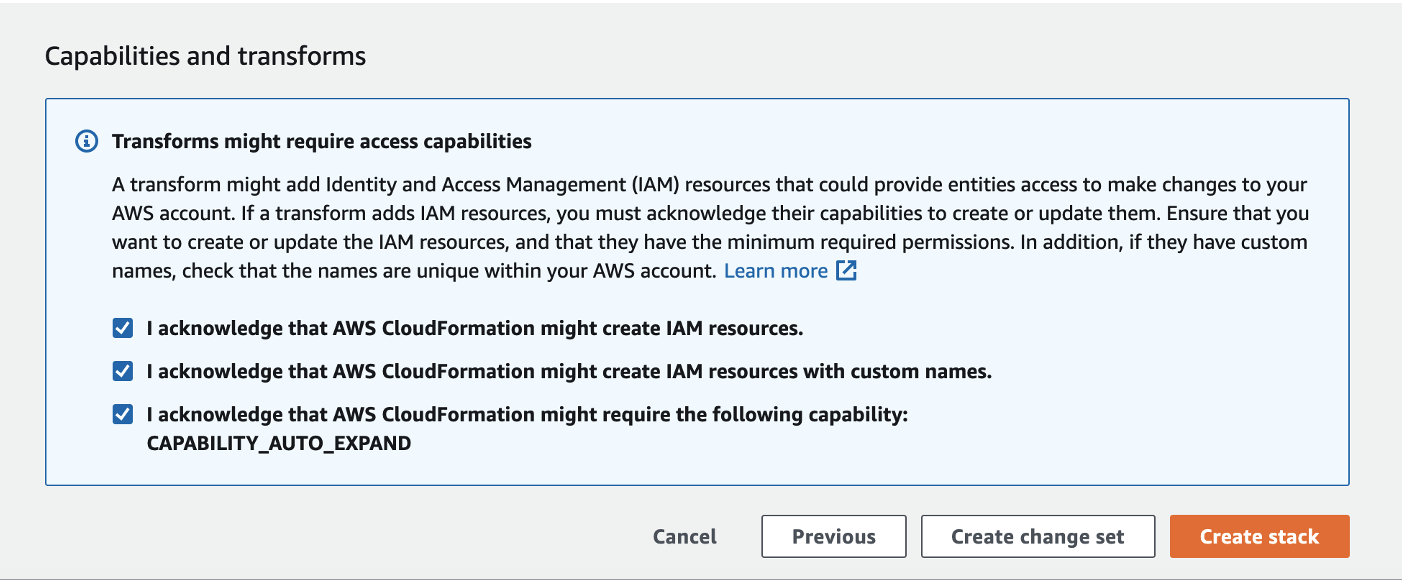Image resolution: width=1402 pixels, height=580 pixels.
Task: Click 'A transform might add' at the description start
Action: 199,185
